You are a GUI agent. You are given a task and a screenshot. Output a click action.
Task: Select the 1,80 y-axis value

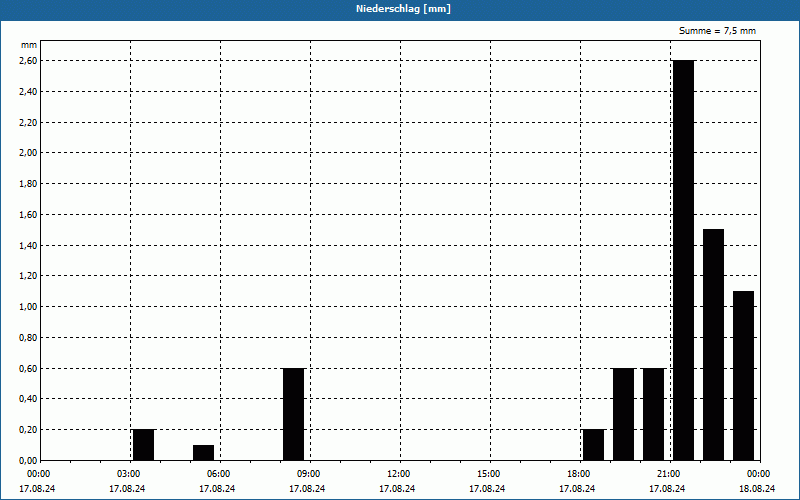[28, 184]
